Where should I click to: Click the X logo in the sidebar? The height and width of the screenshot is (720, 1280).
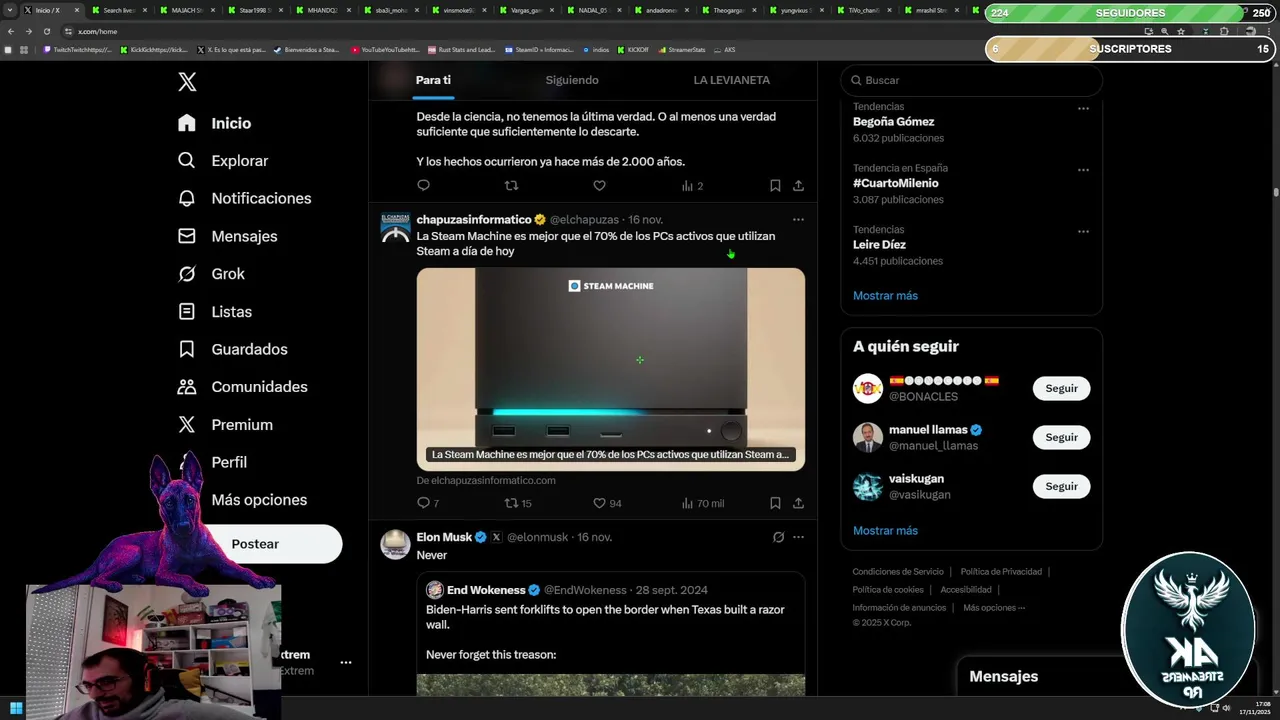[187, 82]
